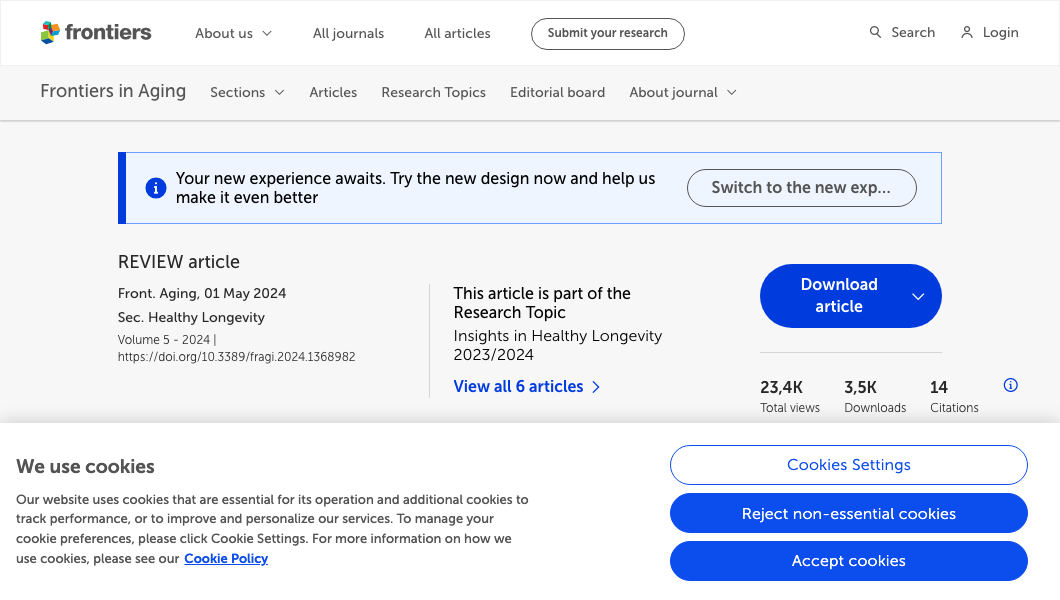The height and width of the screenshot is (600, 1060).
Task: Click the blue info icon in banner
Action: 156,188
